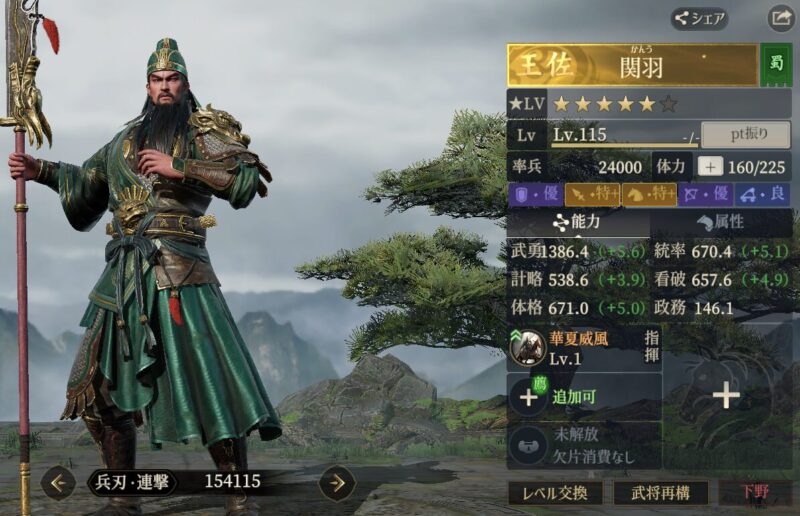
Task: Click the Lv.115 experience progress bar
Action: pos(624,145)
